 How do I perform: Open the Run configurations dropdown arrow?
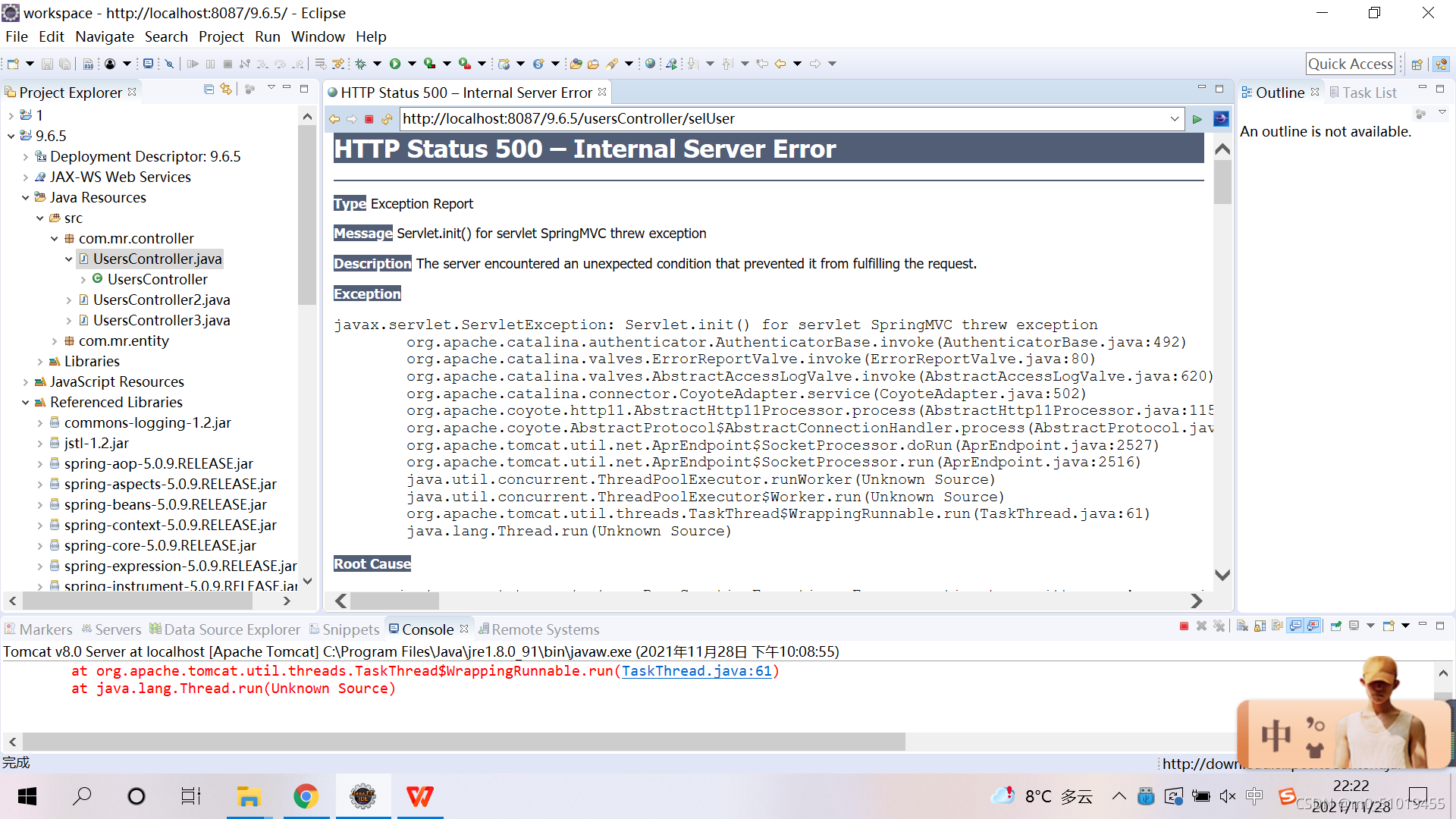410,64
